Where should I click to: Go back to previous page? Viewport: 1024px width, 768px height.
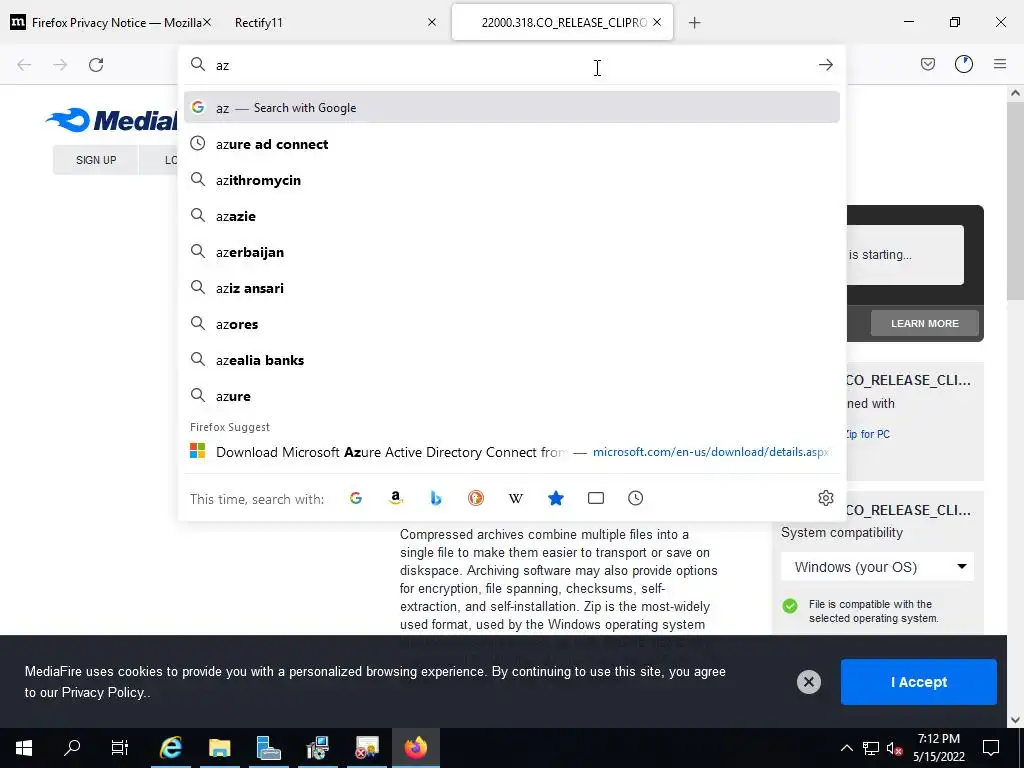coord(24,65)
